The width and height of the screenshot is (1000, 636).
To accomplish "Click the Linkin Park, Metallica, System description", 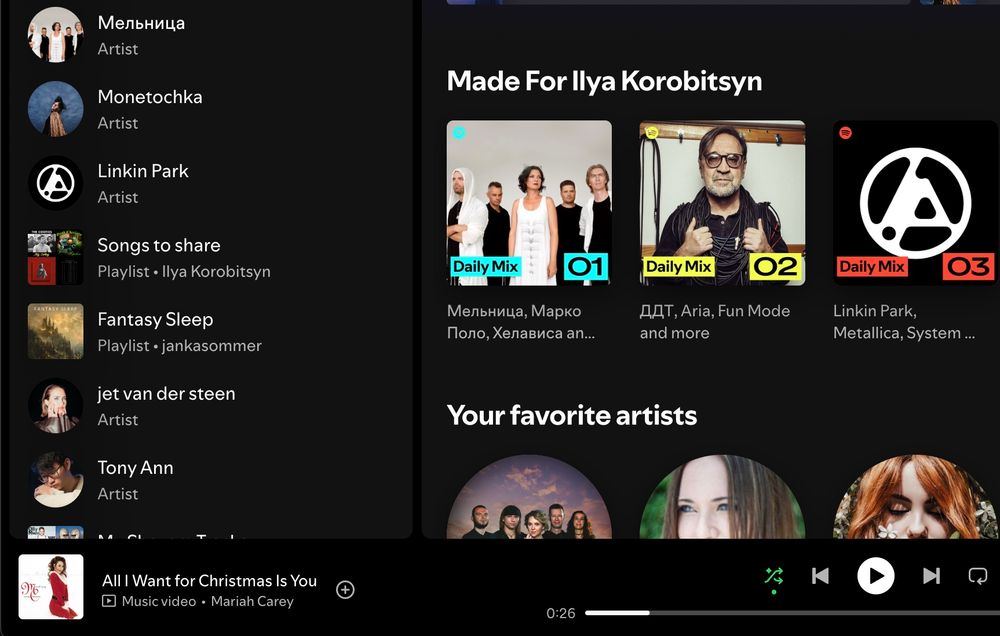I will [x=904, y=322].
